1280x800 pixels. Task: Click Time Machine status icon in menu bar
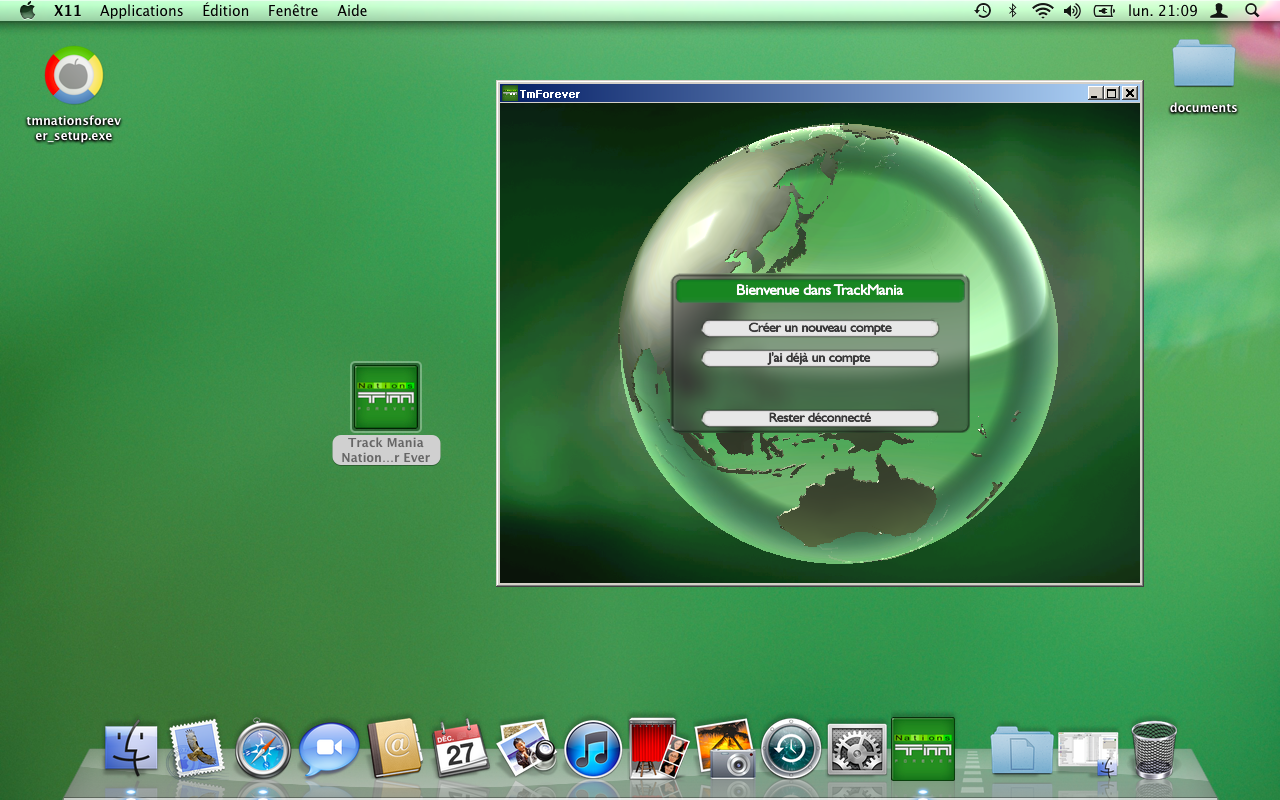983,11
